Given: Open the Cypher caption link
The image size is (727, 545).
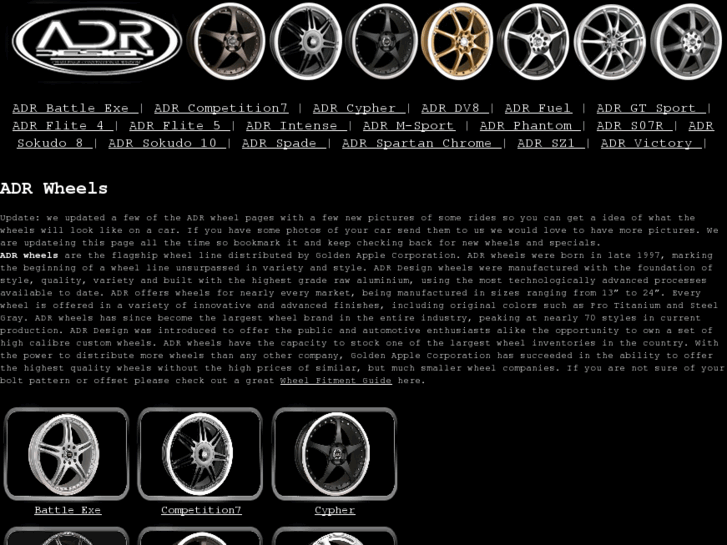Looking at the screenshot, I should [335, 510].
